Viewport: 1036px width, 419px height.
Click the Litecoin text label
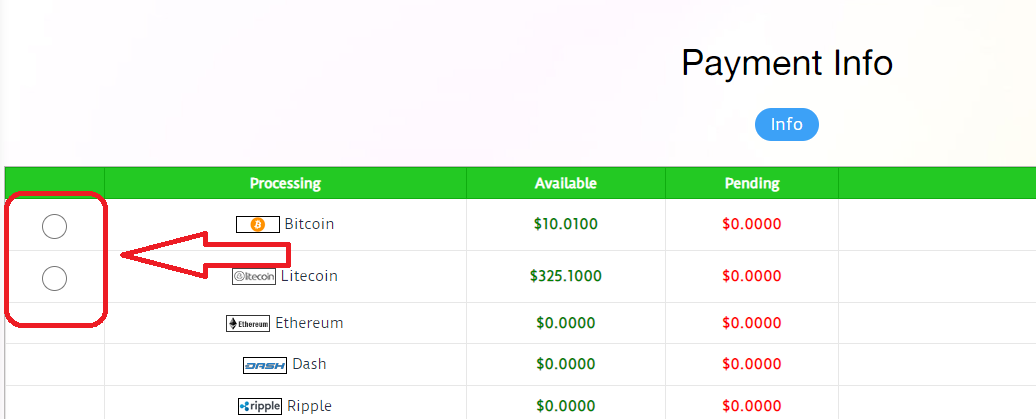pyautogui.click(x=309, y=276)
